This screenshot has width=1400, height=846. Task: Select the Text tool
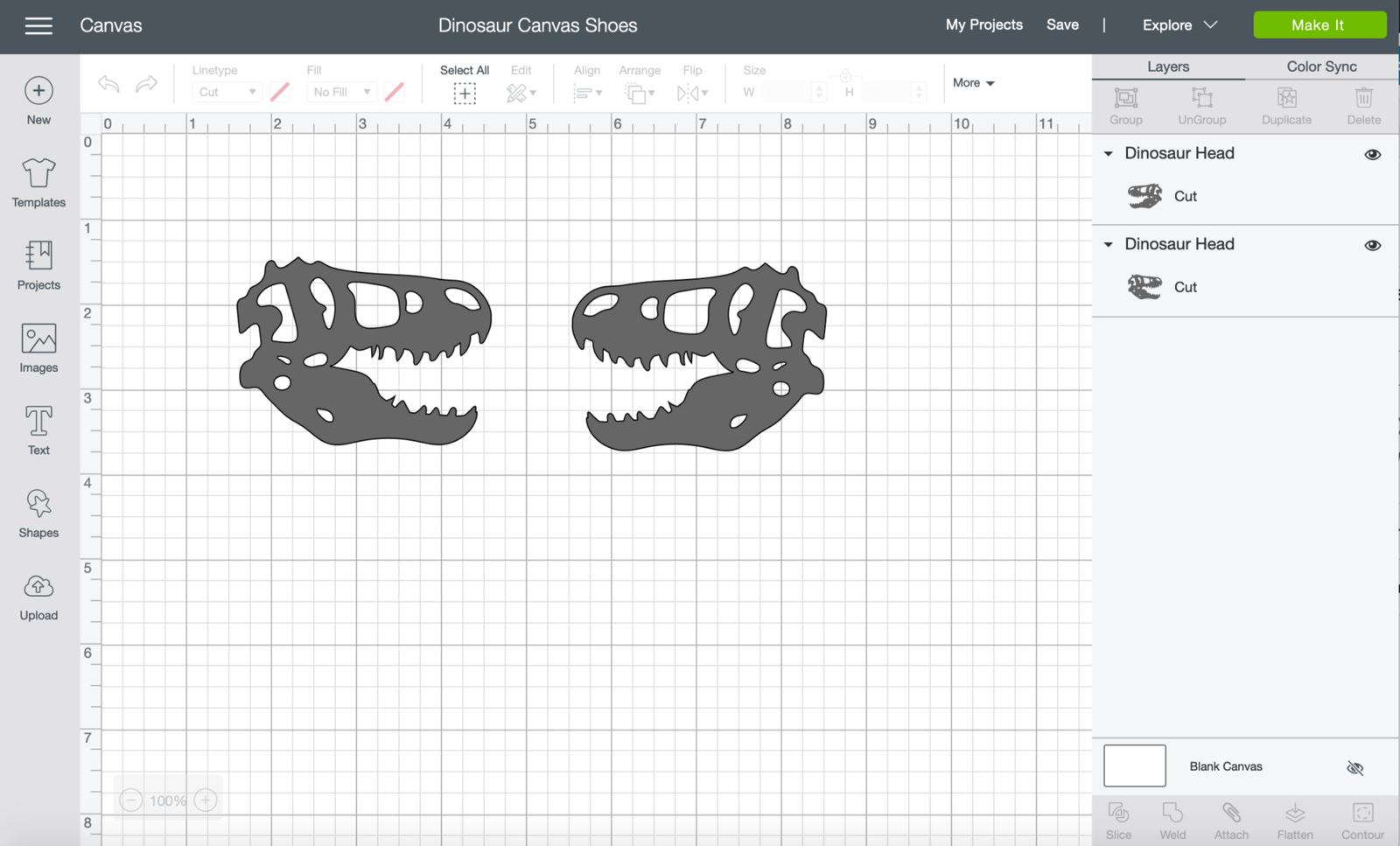click(38, 430)
